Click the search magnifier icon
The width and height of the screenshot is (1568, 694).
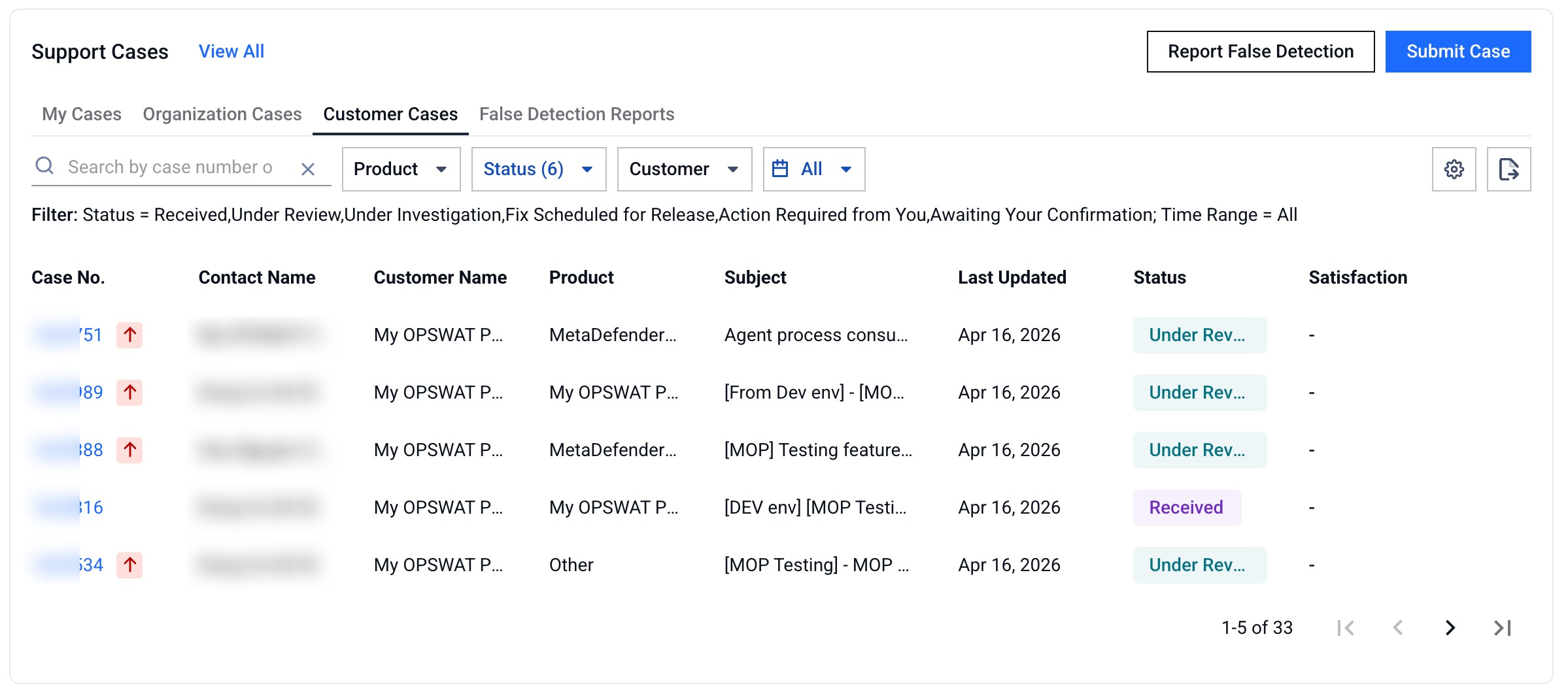(44, 166)
